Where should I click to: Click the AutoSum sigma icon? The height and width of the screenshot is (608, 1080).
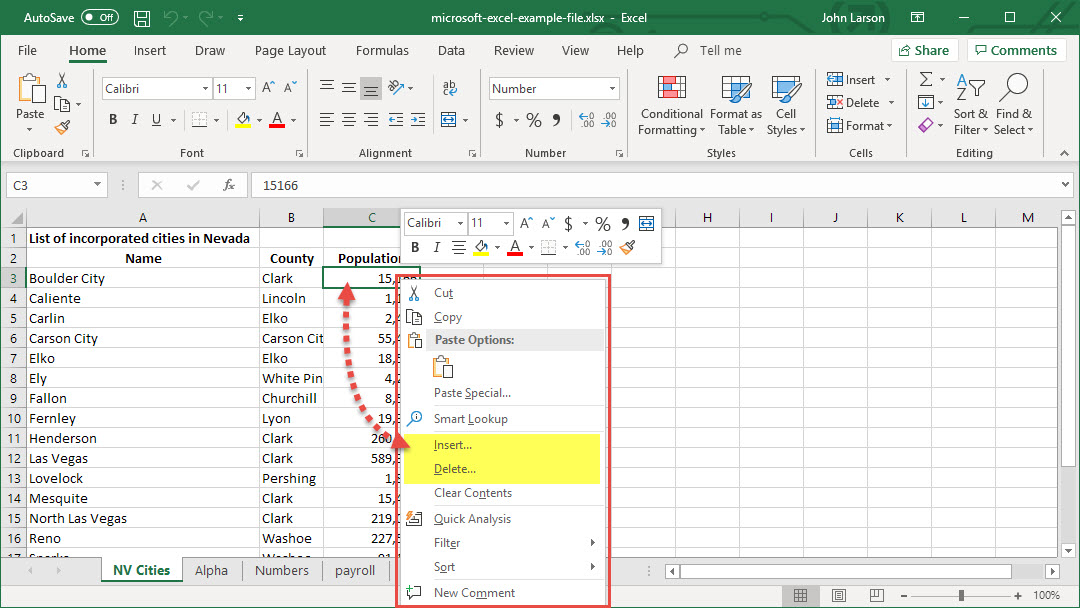point(926,79)
